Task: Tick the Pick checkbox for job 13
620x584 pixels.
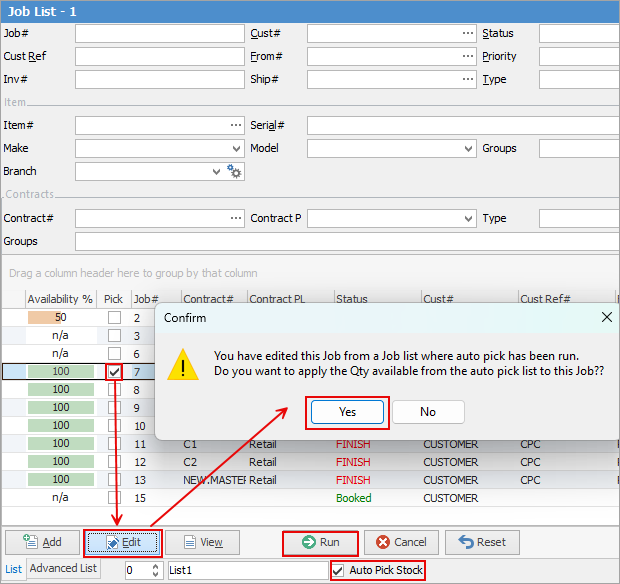Action: coord(114,480)
